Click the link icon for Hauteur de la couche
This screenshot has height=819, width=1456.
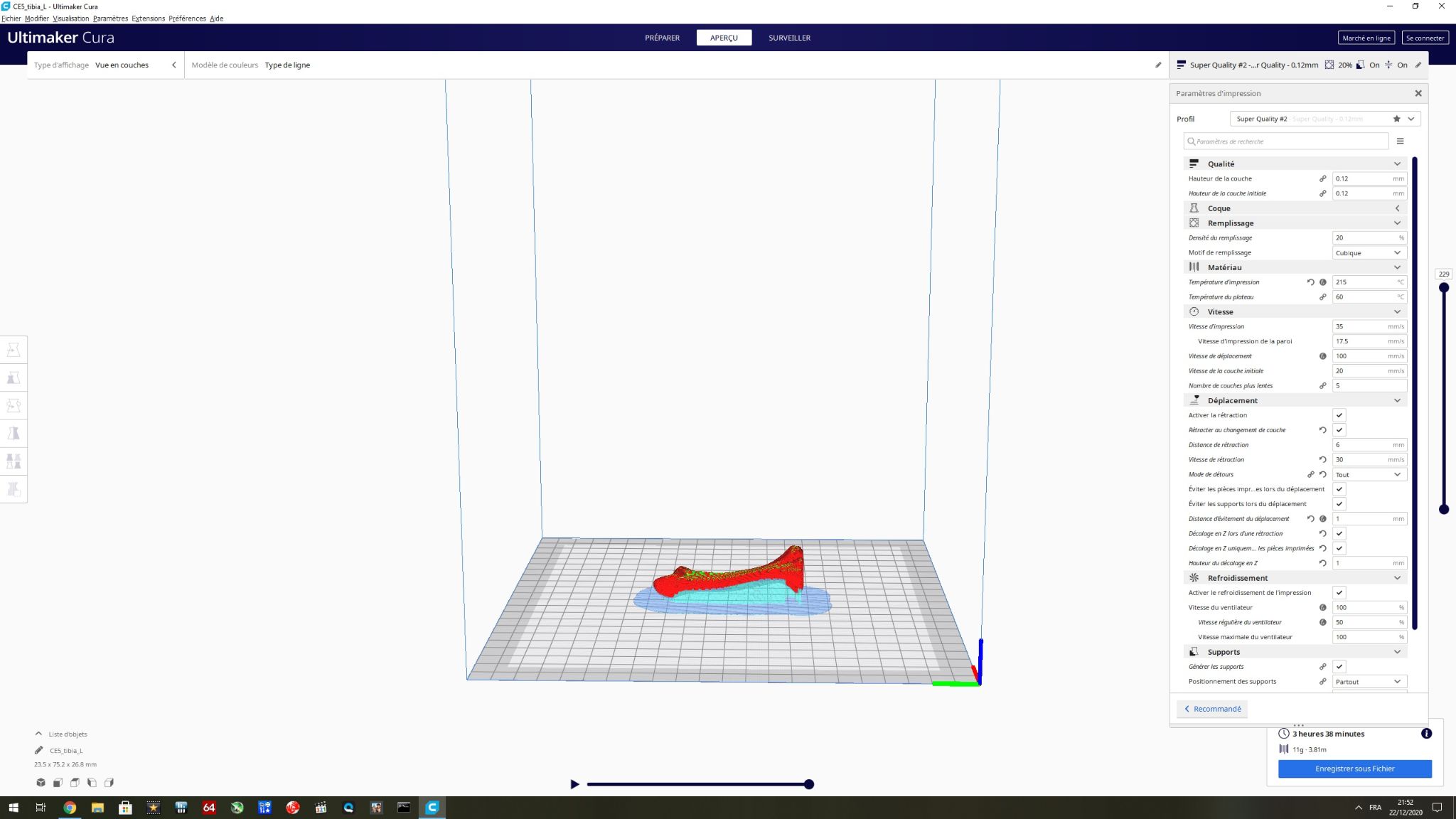[1322, 178]
